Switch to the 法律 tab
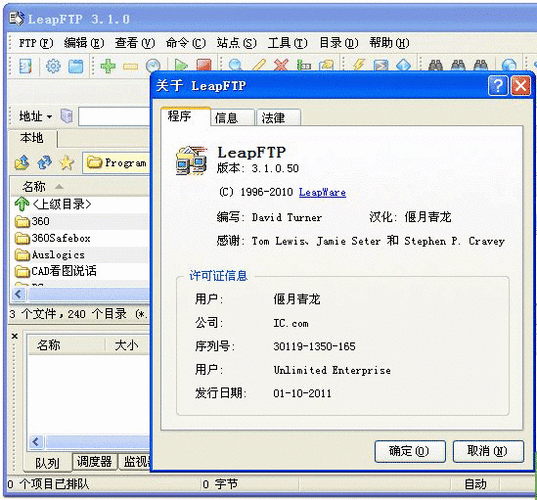Screen dimensions: 537x500 tap(278, 118)
